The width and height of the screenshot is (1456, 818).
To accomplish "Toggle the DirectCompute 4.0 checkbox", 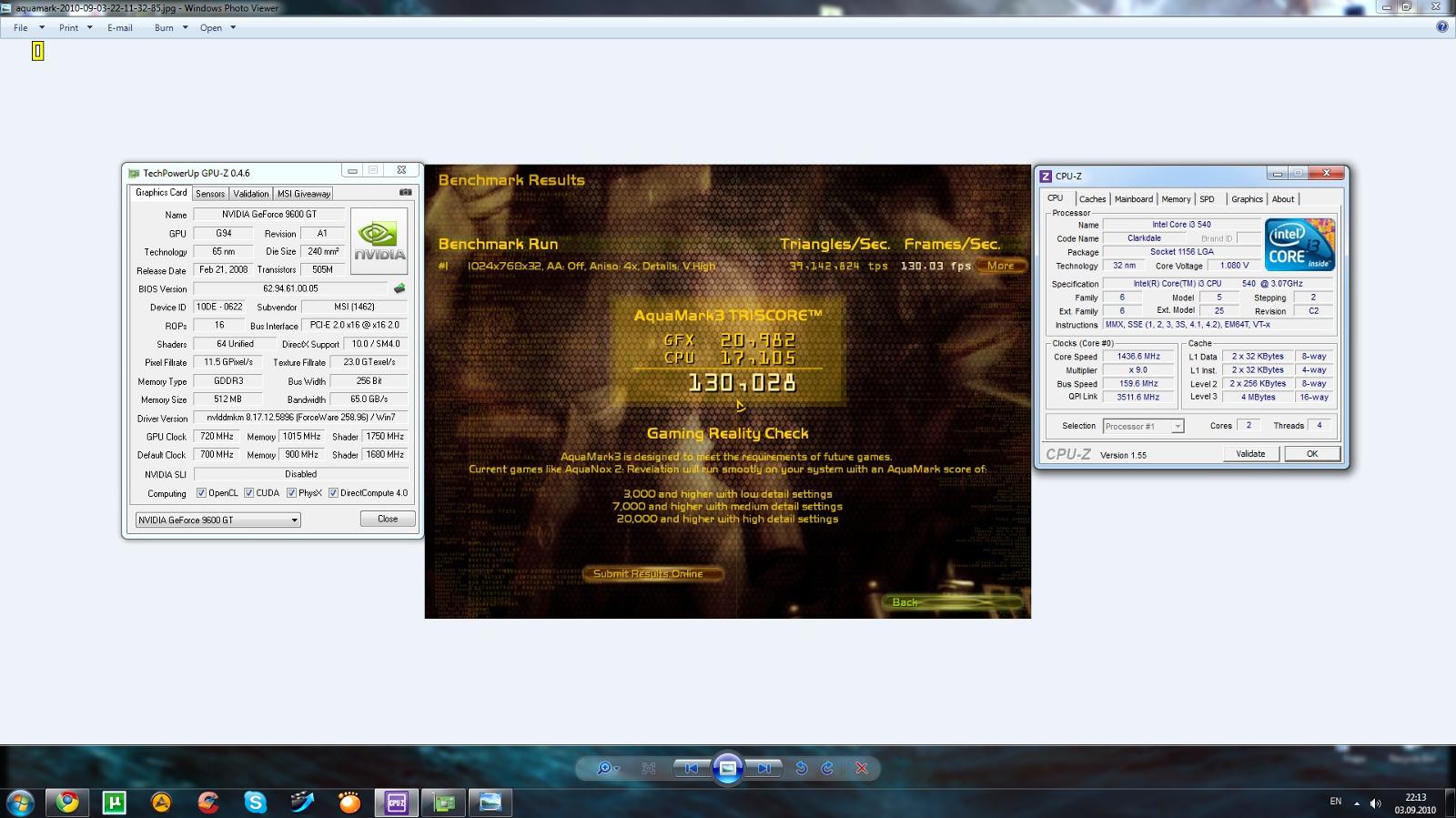I will [x=333, y=493].
